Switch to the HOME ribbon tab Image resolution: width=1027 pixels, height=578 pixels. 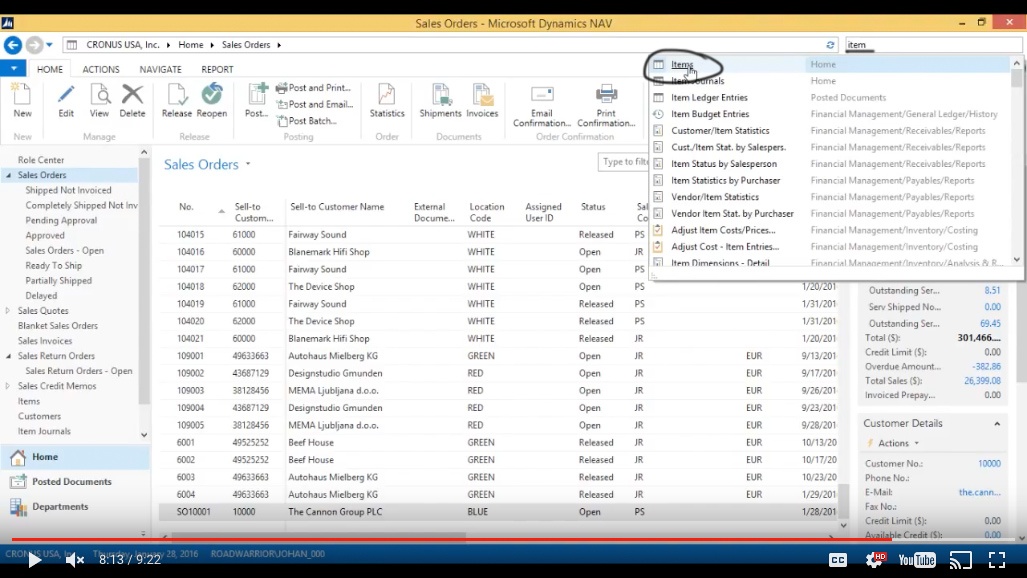coord(50,69)
